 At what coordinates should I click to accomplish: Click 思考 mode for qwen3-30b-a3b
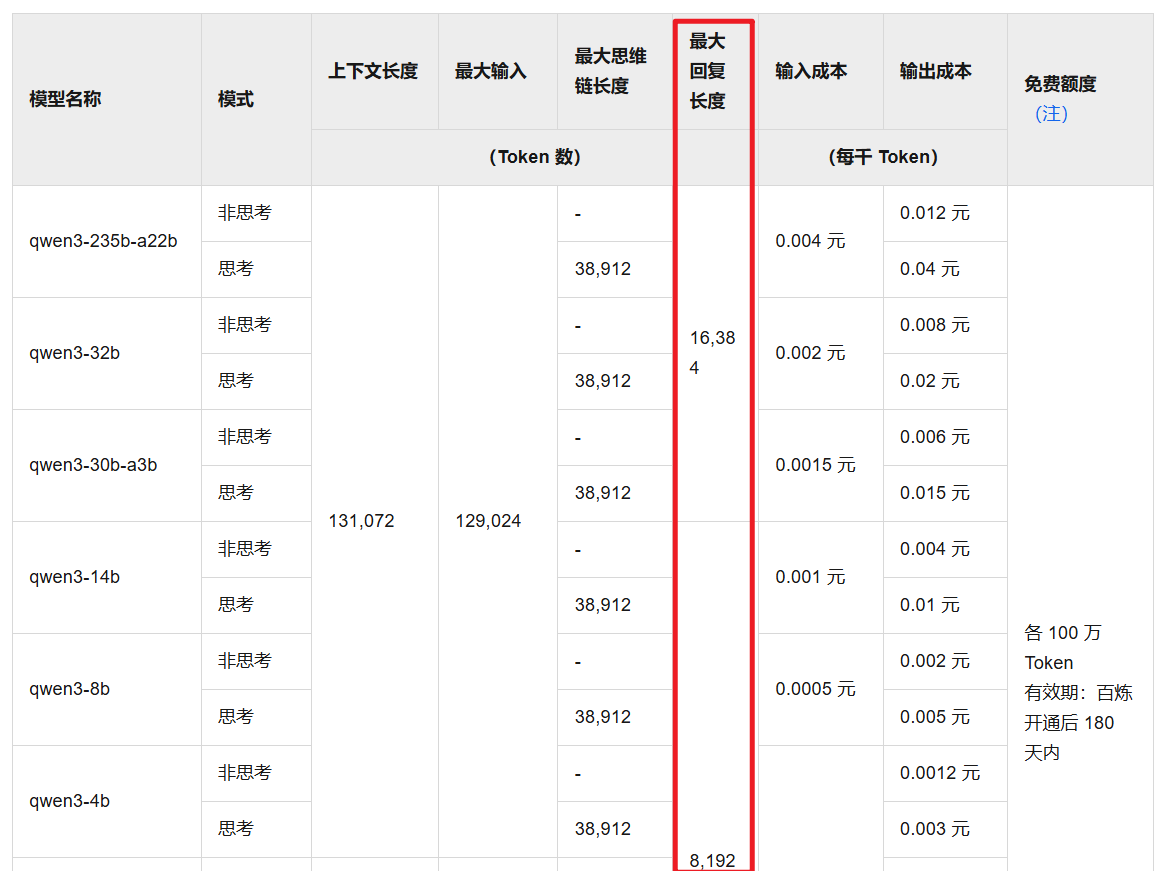235,493
